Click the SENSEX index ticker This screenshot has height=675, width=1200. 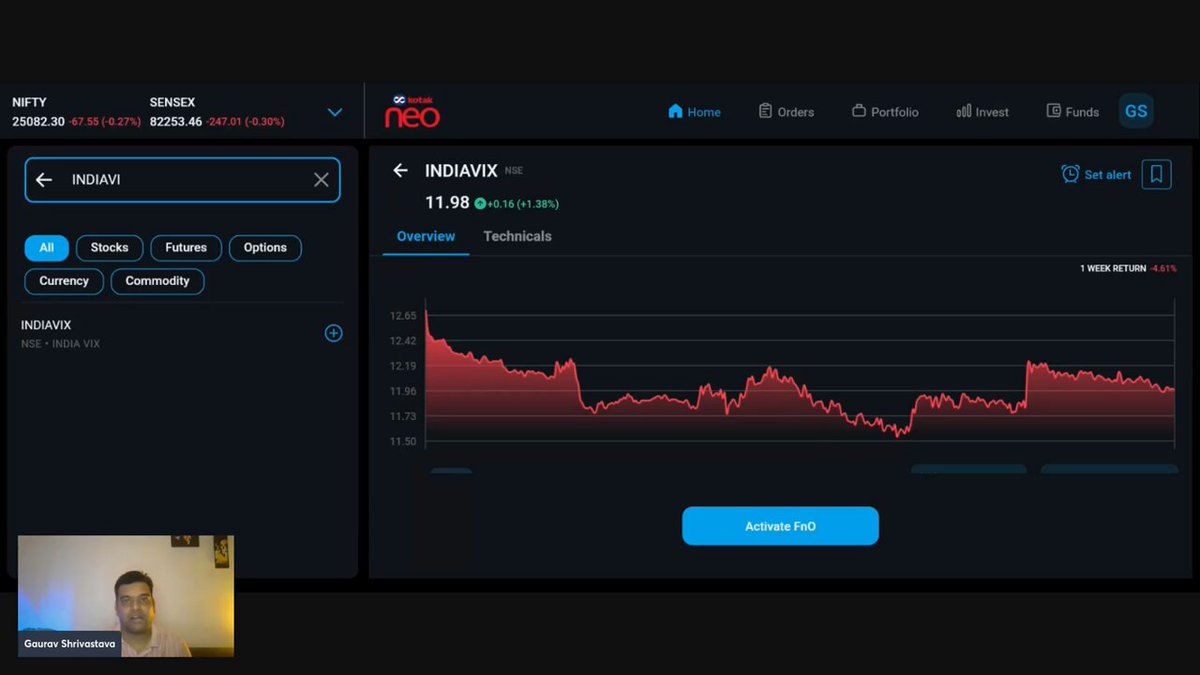217,112
